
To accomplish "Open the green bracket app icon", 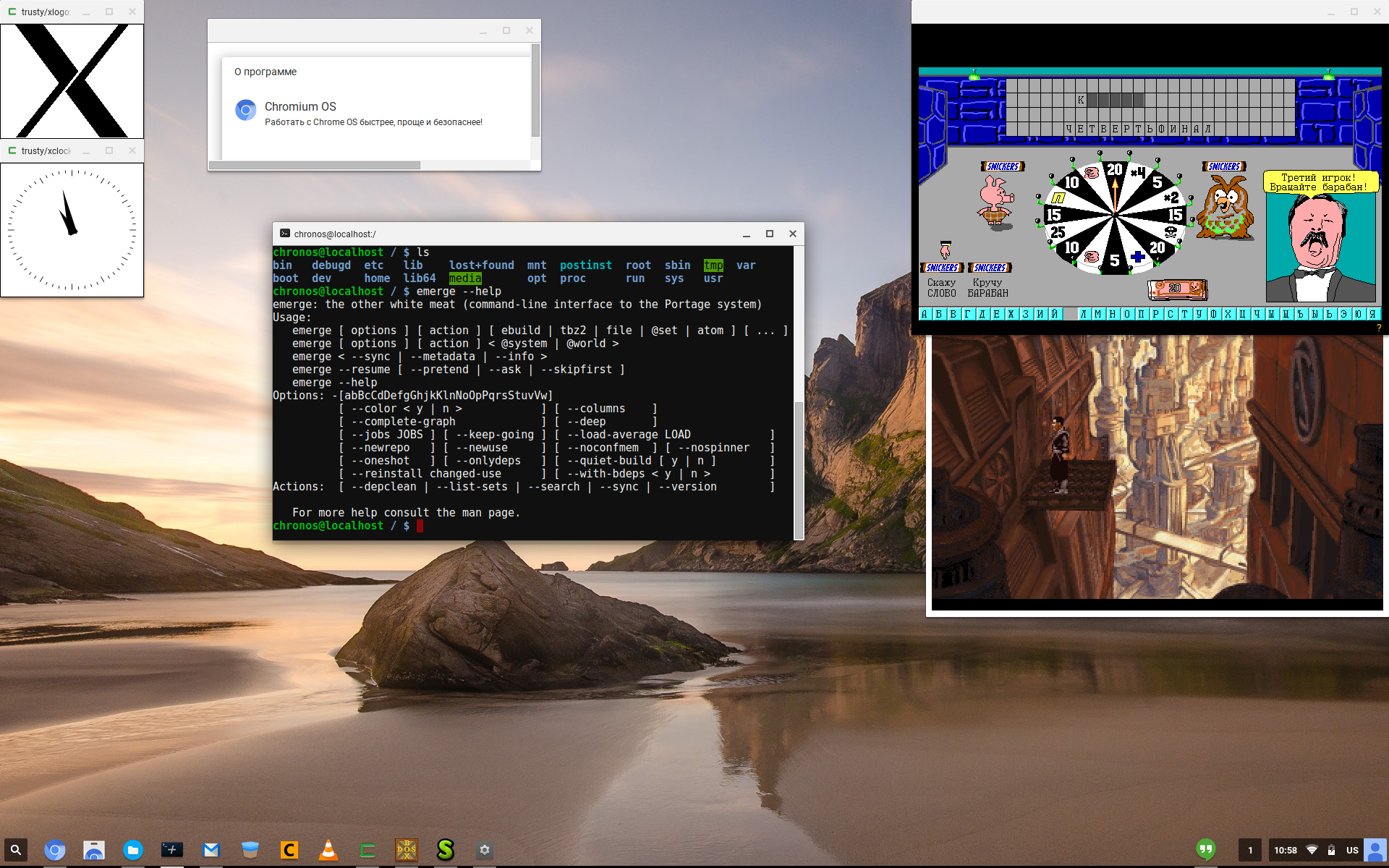I will tap(368, 850).
